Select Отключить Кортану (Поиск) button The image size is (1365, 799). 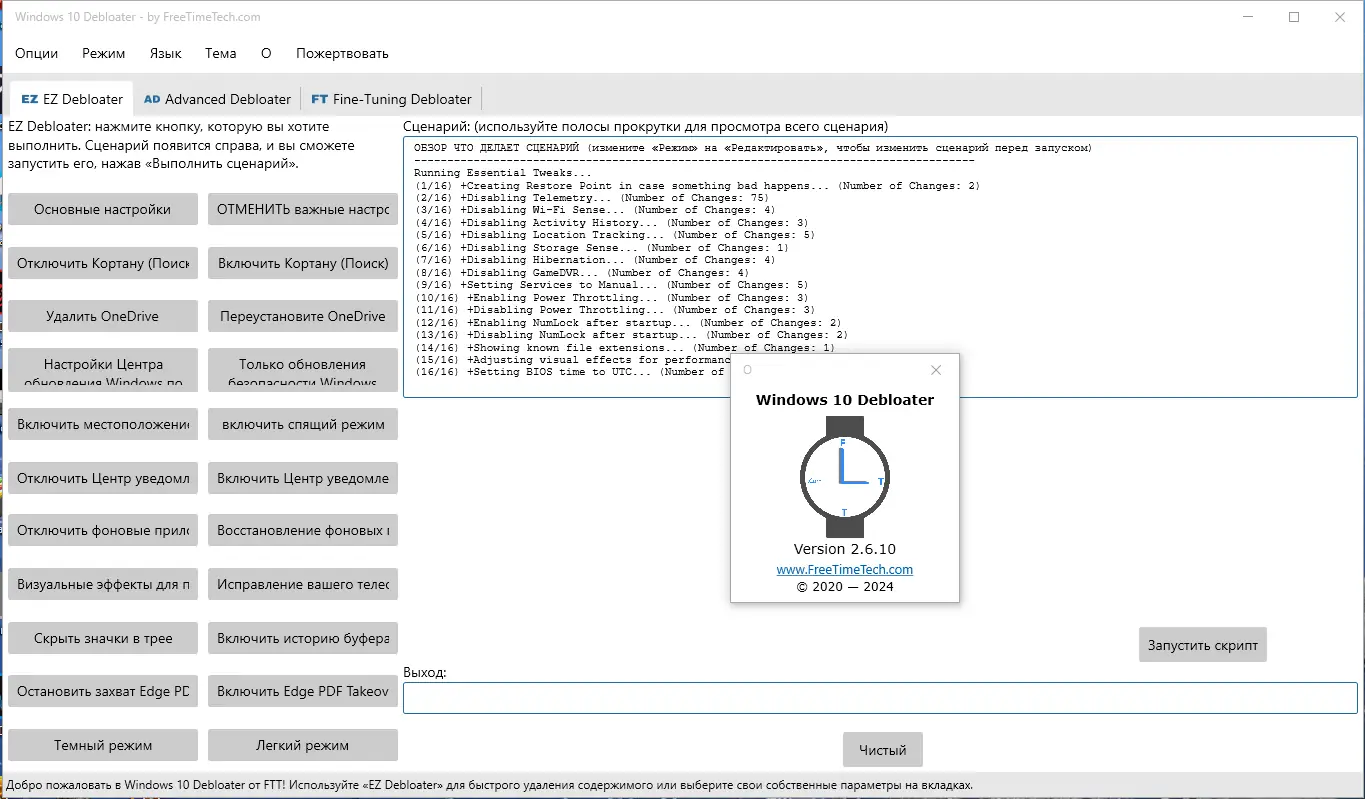coord(102,263)
